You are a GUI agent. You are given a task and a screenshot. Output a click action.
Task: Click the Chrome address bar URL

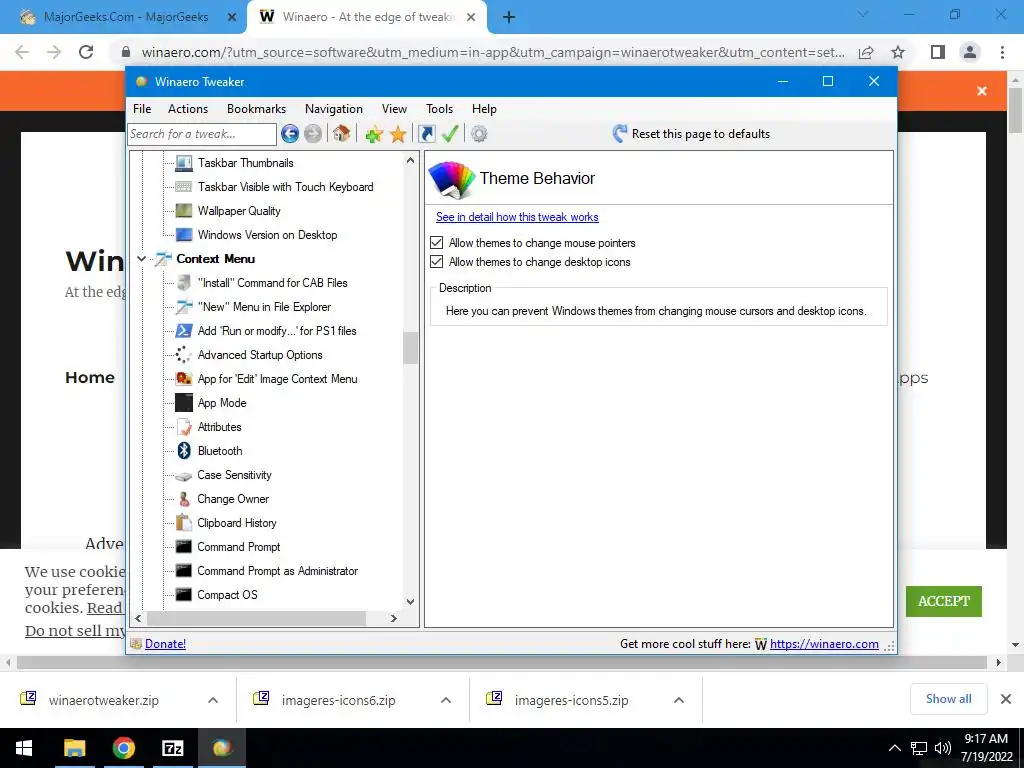[x=493, y=52]
